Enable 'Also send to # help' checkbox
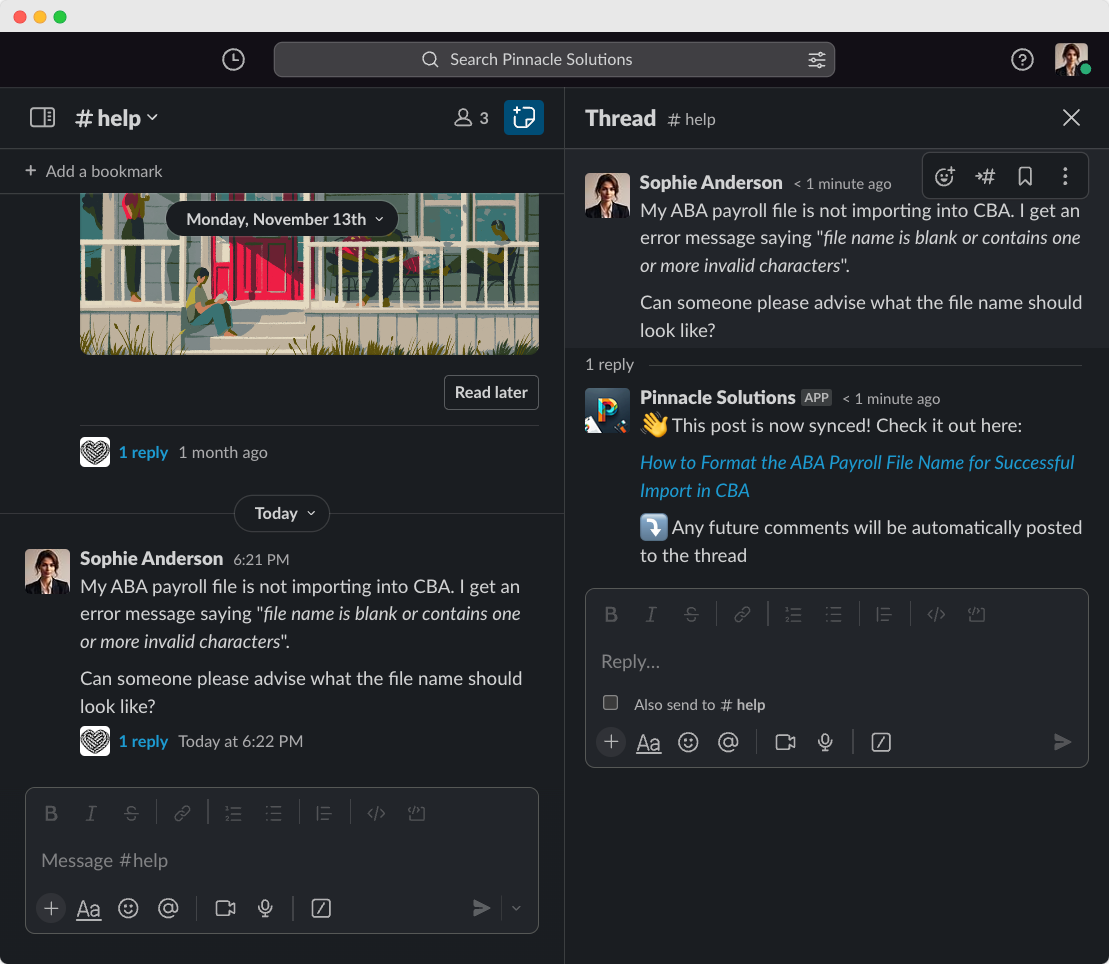Viewport: 1109px width, 964px height. [x=610, y=703]
